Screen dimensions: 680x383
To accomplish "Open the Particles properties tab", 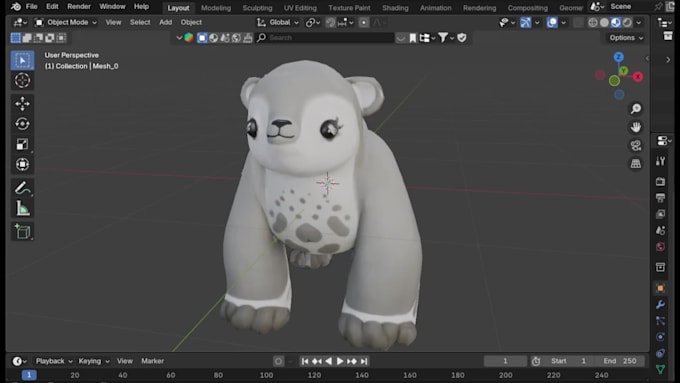I will [x=660, y=321].
